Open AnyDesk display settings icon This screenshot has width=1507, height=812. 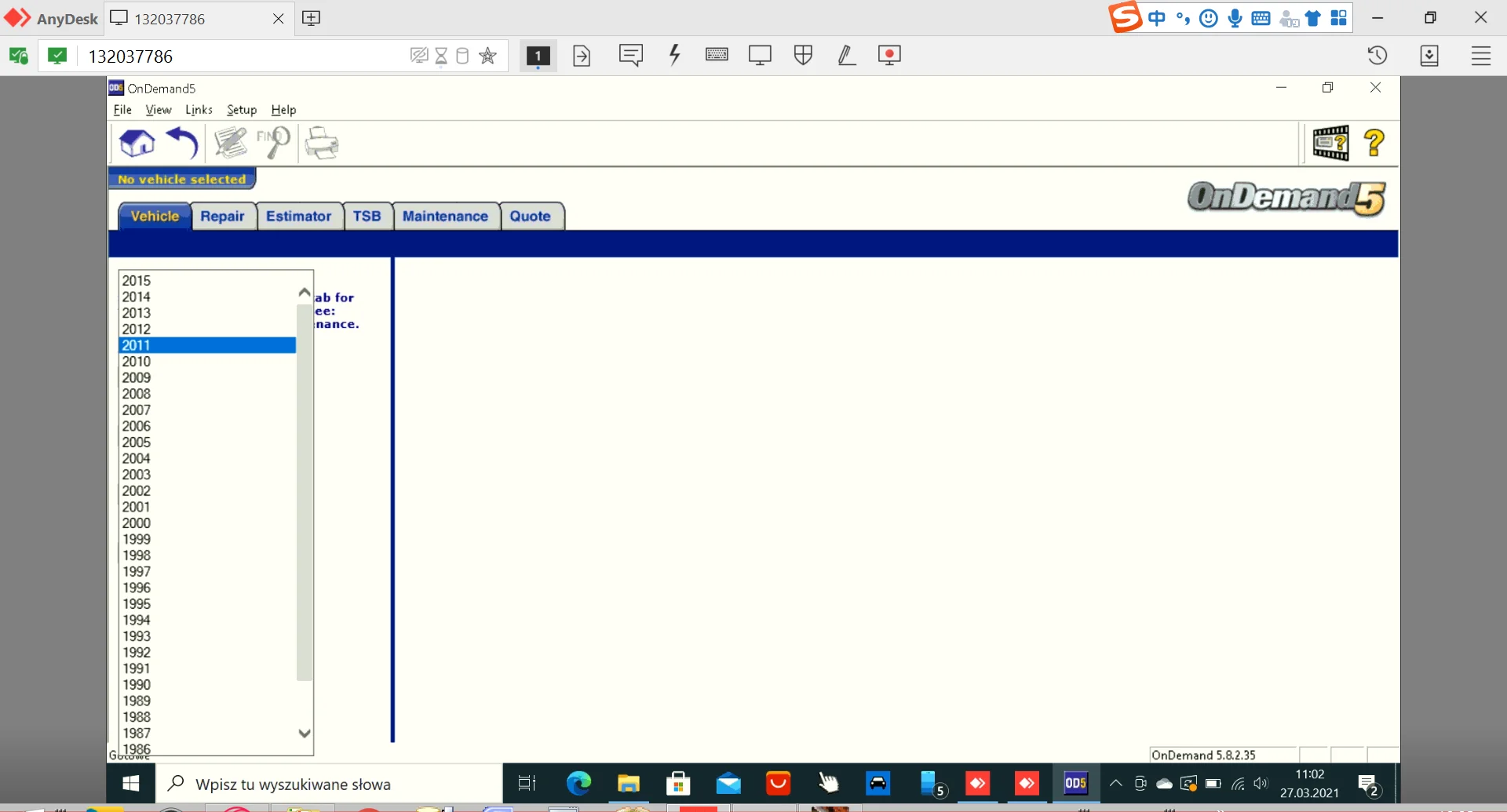pos(760,55)
